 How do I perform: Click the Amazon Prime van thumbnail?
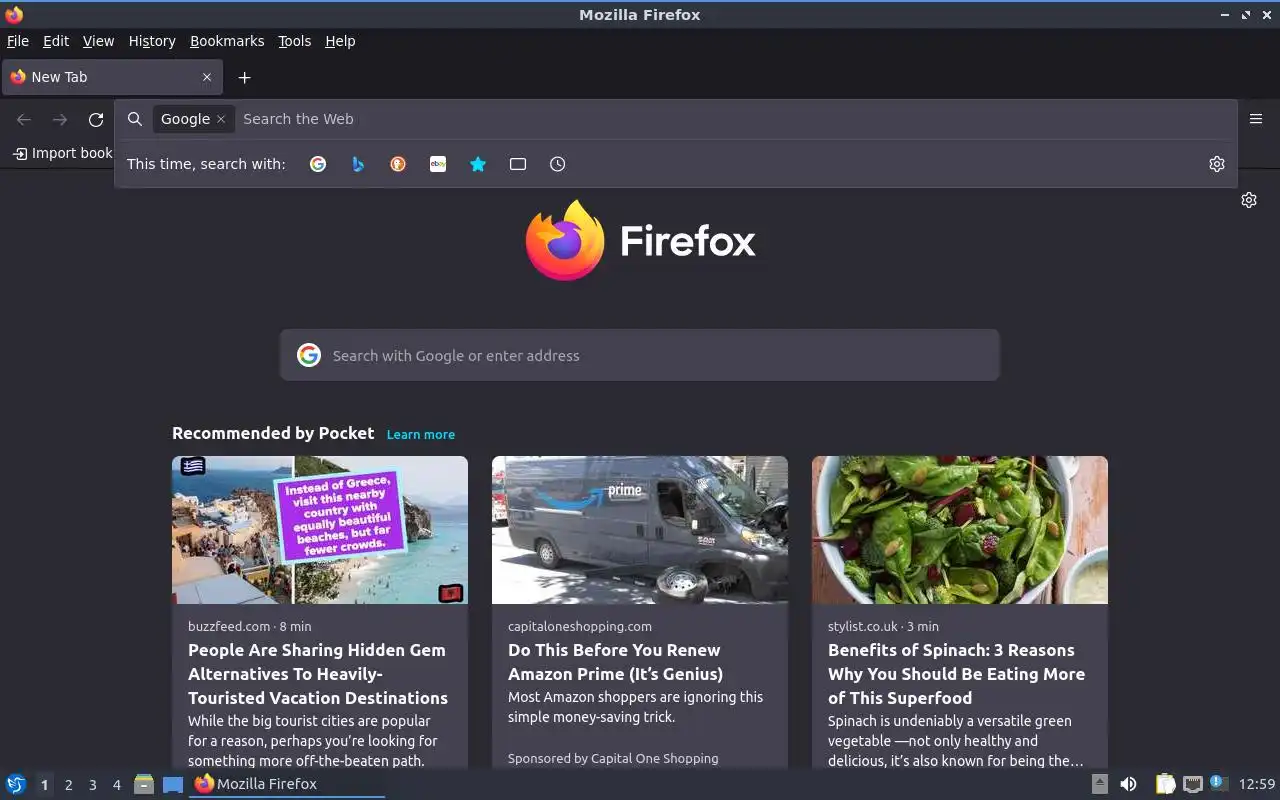point(640,530)
